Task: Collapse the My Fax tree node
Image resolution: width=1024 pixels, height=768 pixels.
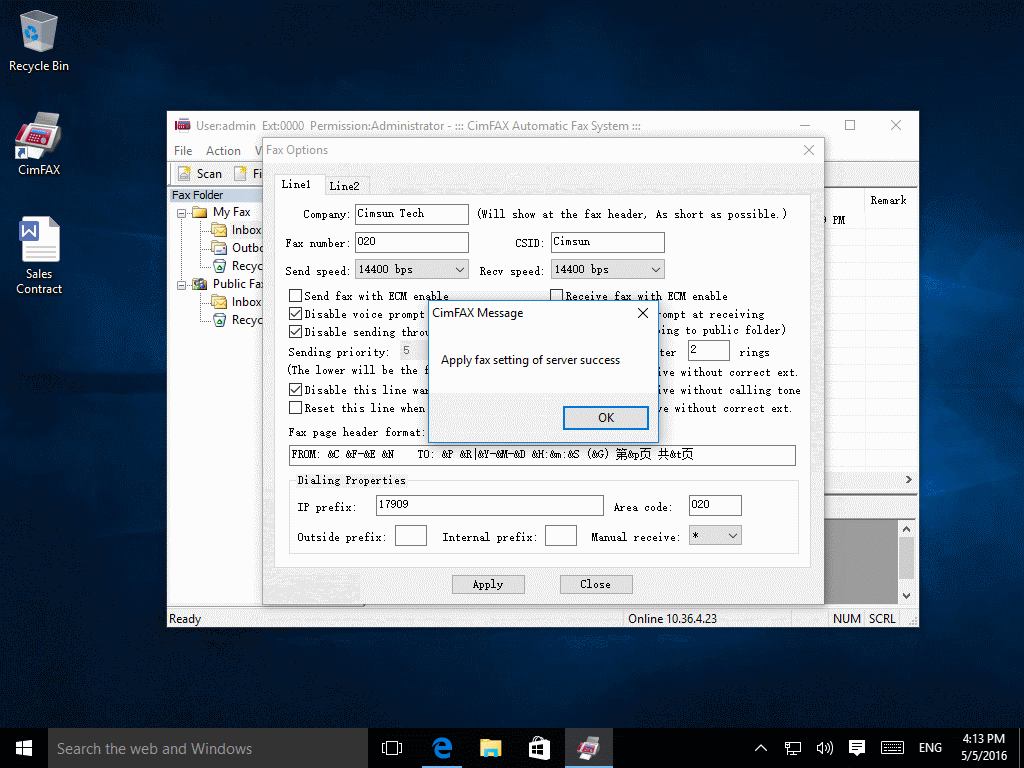Action: coord(182,213)
